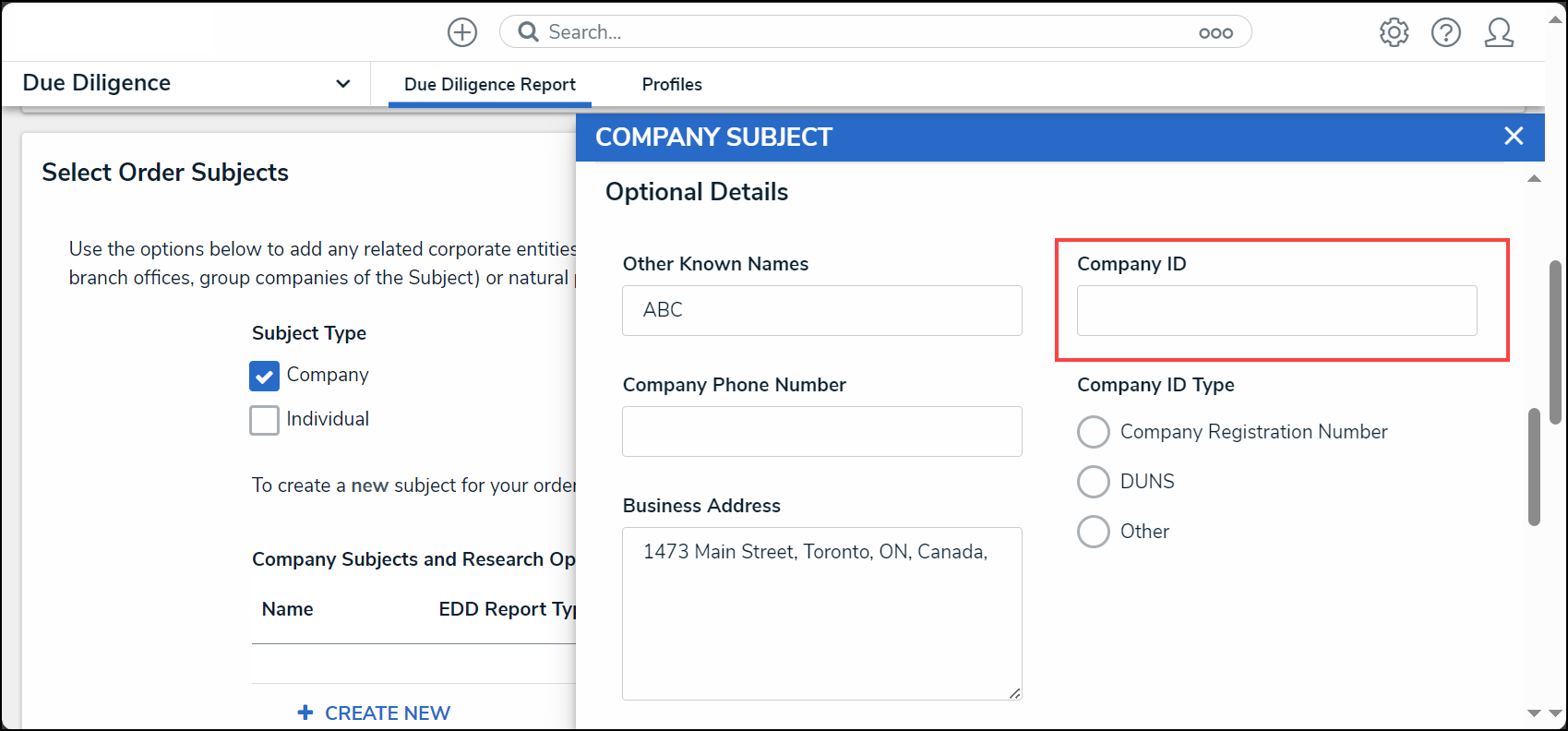Click the Optional Details heading
Screen dimensions: 1568x731
click(x=697, y=192)
